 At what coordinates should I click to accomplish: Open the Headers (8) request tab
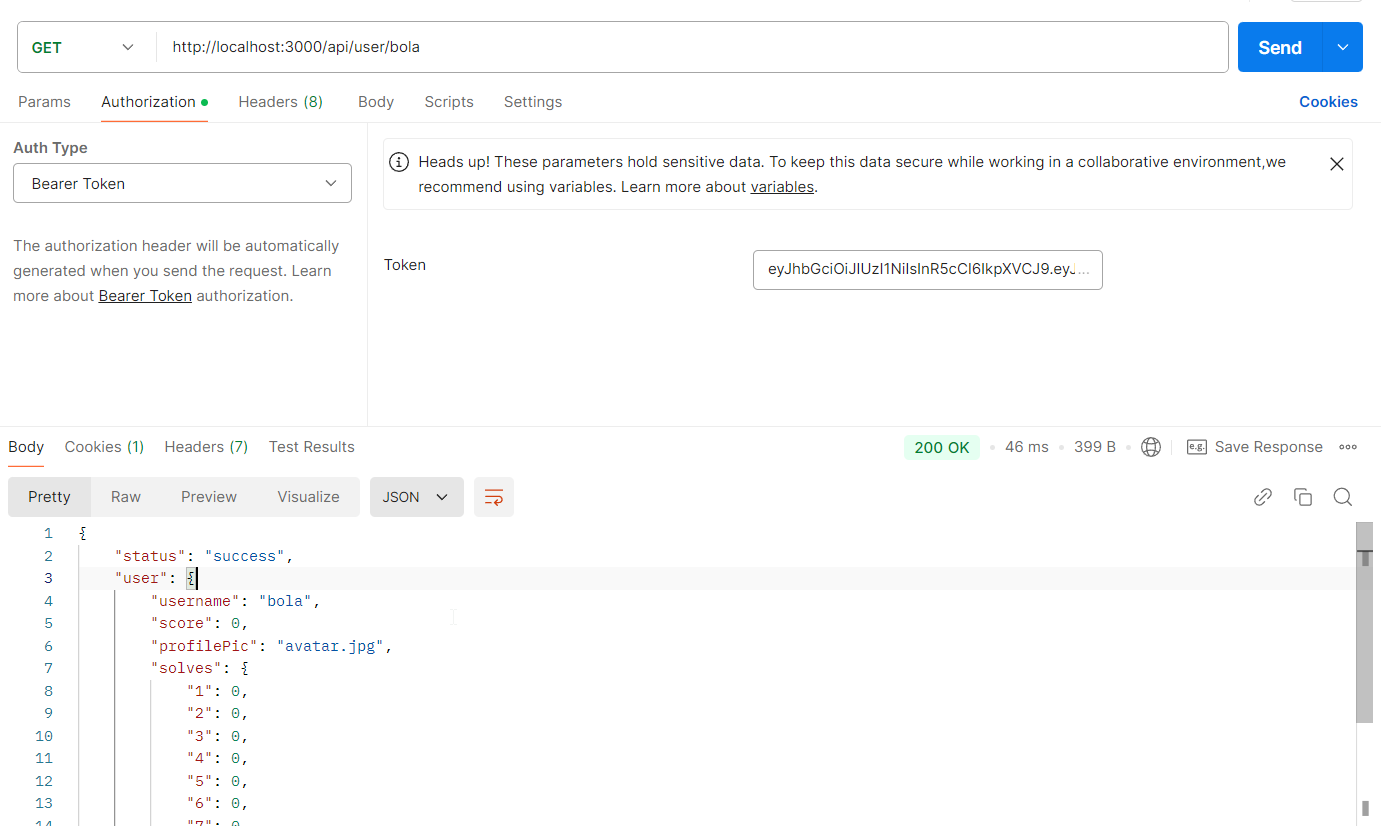280,102
